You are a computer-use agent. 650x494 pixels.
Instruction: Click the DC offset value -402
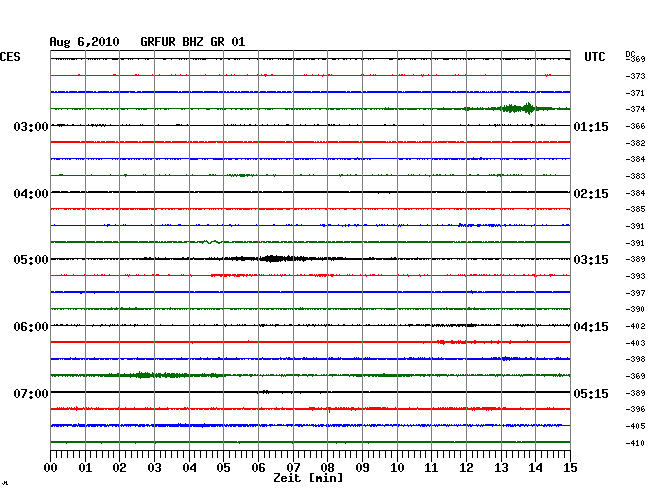pos(635,326)
